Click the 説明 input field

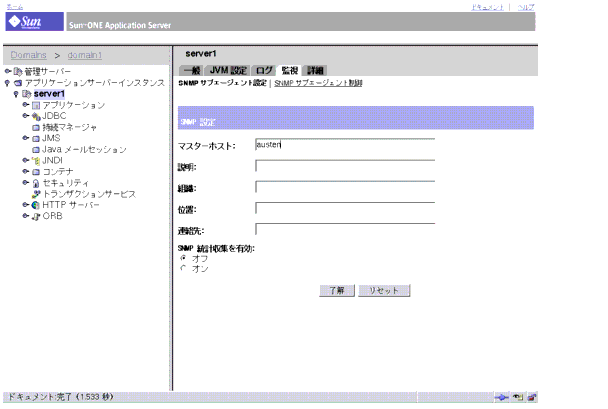tap(345, 166)
